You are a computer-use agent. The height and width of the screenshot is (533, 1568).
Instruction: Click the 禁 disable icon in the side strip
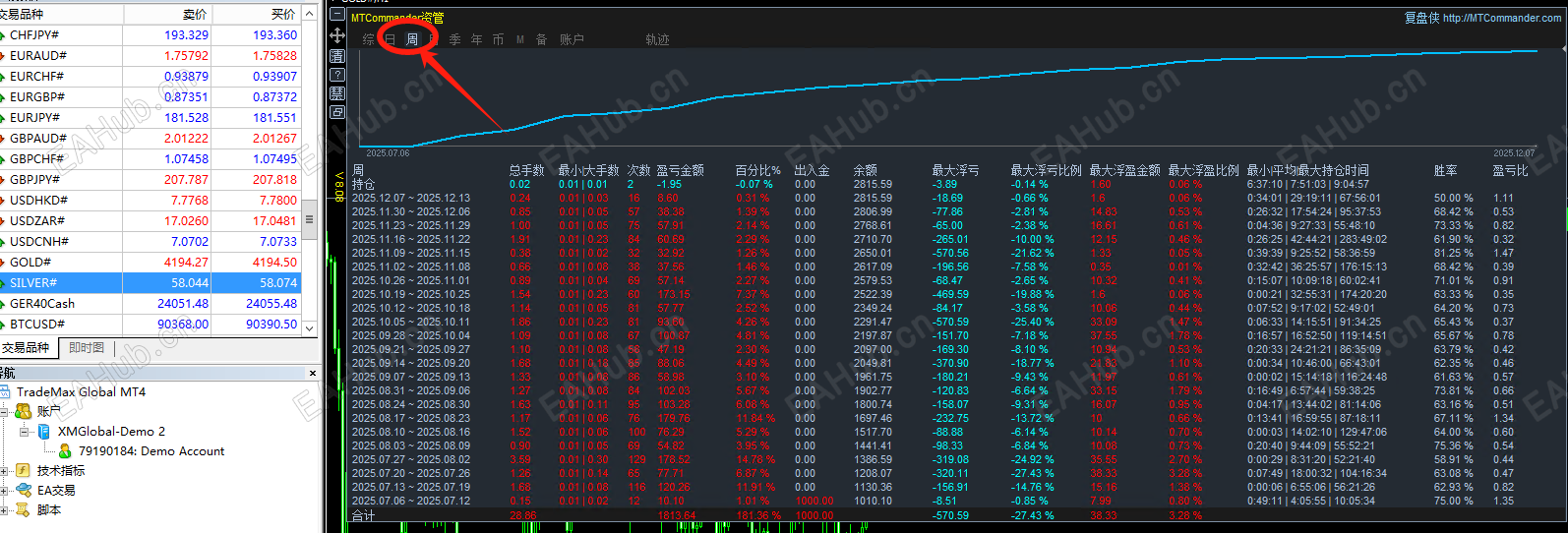[337, 93]
